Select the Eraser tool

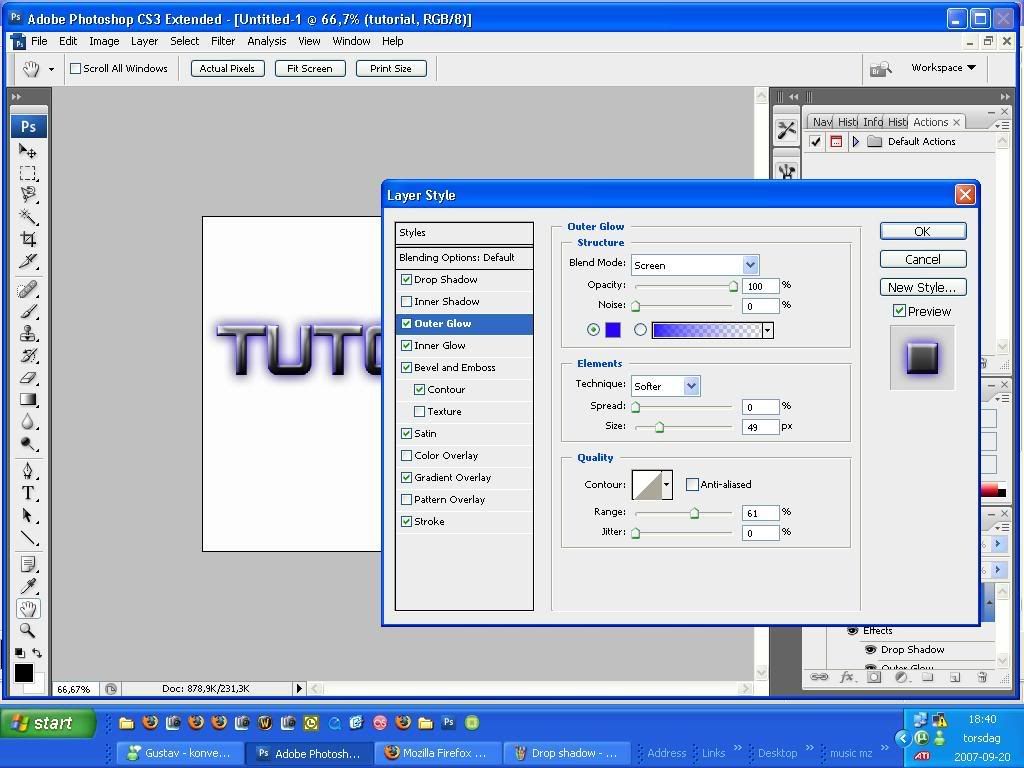tap(27, 377)
